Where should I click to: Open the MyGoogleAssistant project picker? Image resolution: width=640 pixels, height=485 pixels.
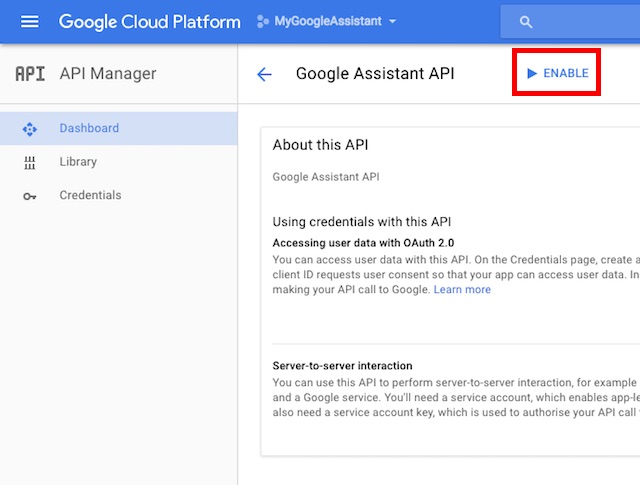pos(328,21)
